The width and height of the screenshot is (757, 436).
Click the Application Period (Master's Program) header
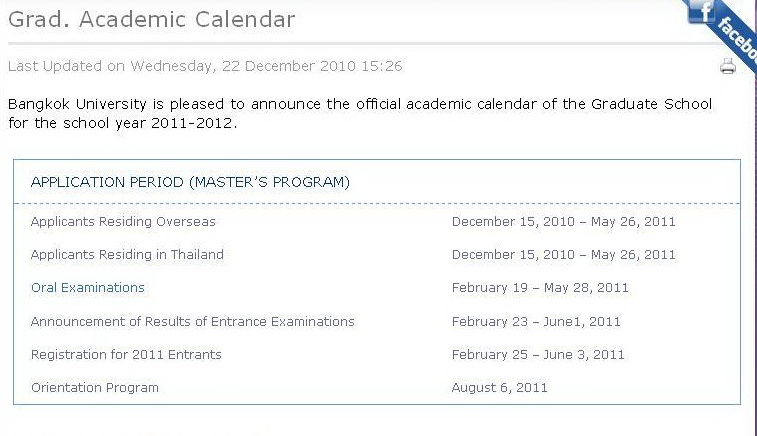coord(190,182)
